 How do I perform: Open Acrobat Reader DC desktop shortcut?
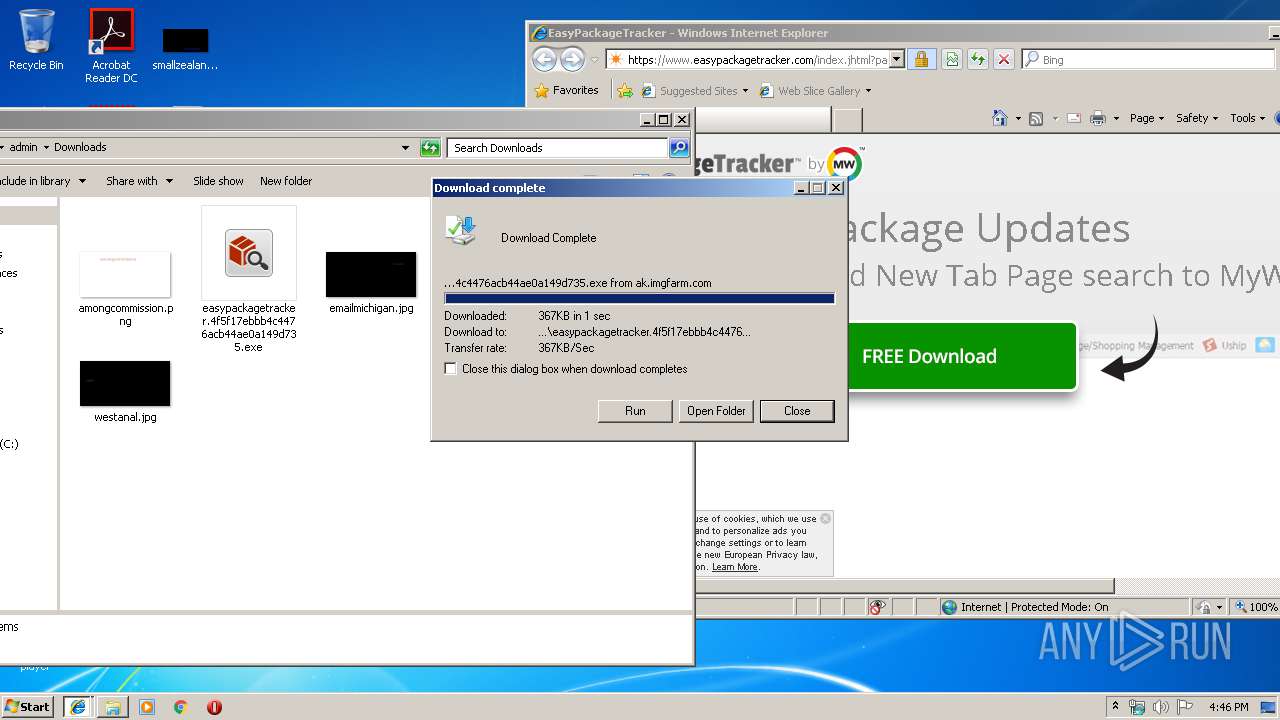pos(111,45)
